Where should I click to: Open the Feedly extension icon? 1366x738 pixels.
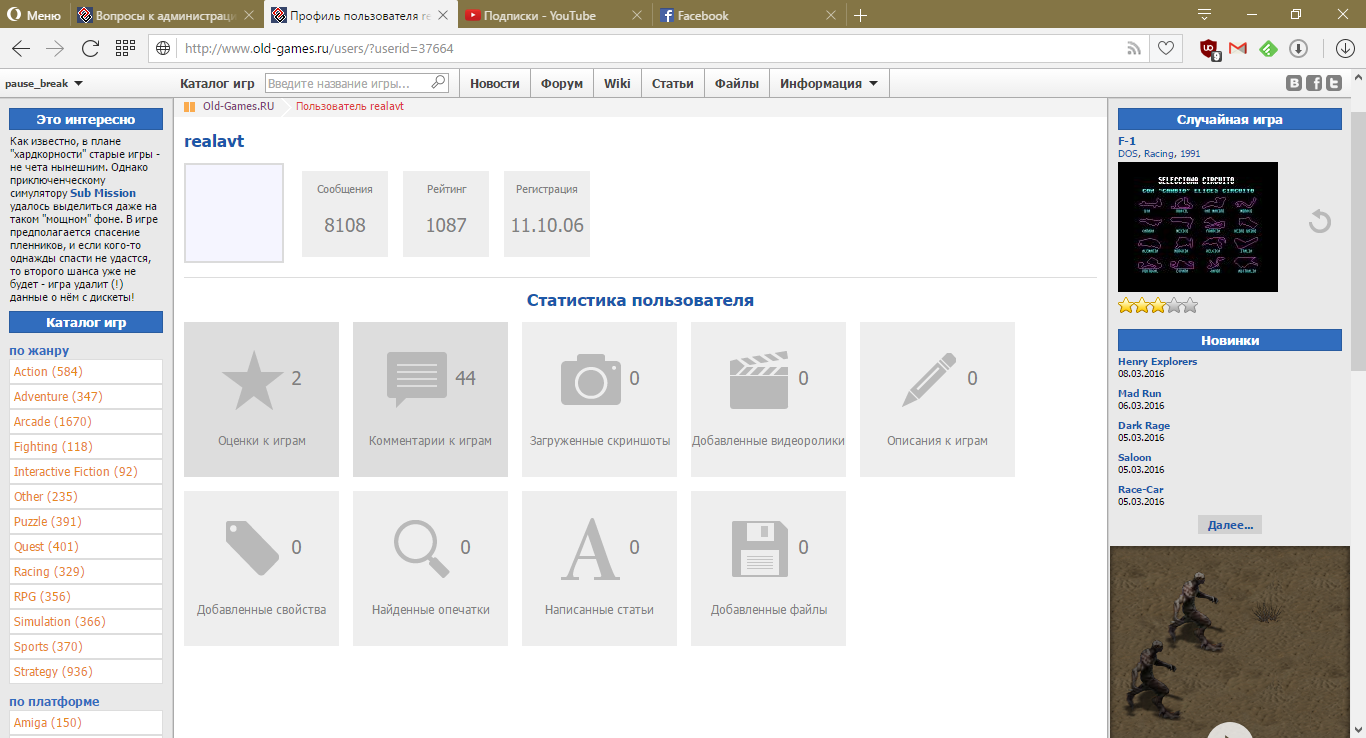tap(1268, 48)
